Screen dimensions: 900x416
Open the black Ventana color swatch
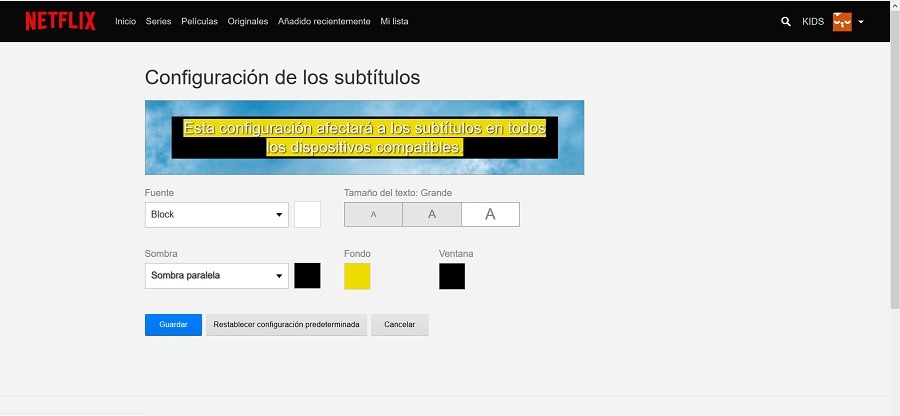[452, 276]
